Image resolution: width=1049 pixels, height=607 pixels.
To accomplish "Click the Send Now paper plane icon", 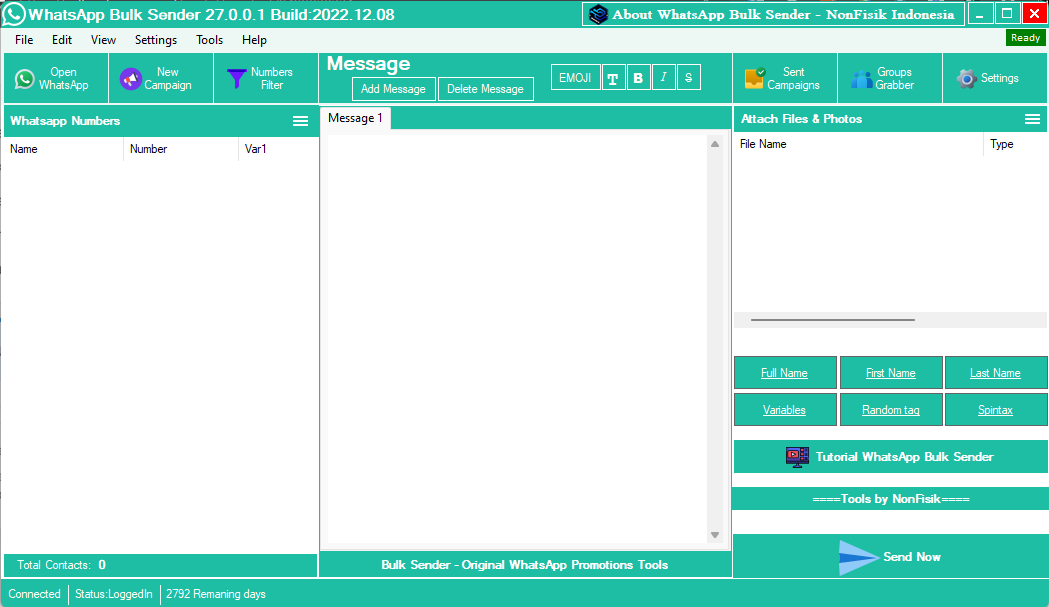I will (x=858, y=557).
